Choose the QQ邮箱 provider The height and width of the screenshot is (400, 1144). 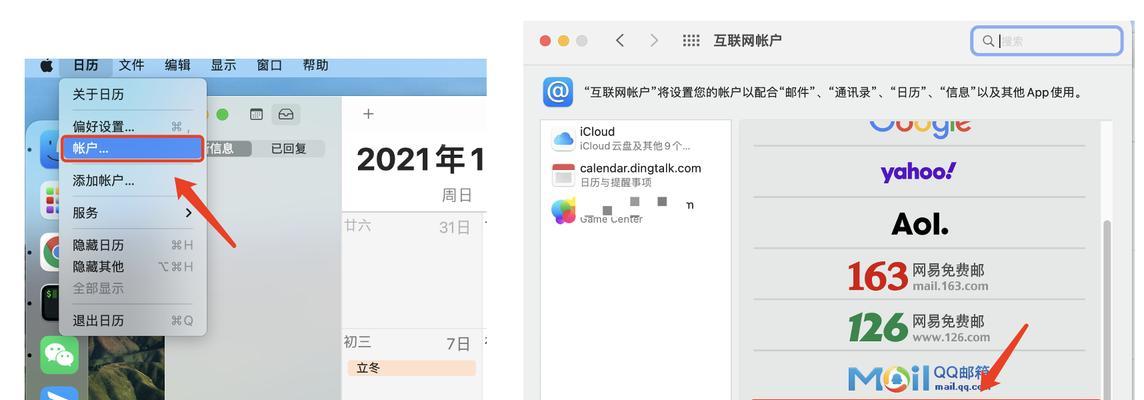pyautogui.click(x=919, y=377)
